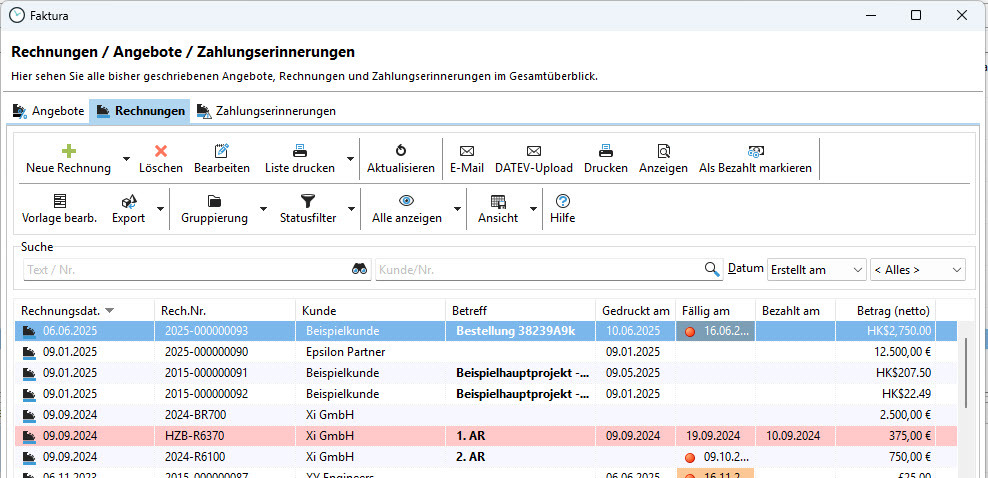Open the Liste drucken dropdown arrow
988x478 pixels.
point(350,159)
